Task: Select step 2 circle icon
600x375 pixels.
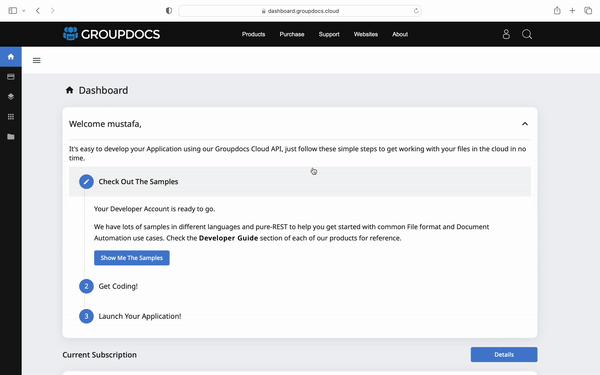Action: (x=86, y=286)
